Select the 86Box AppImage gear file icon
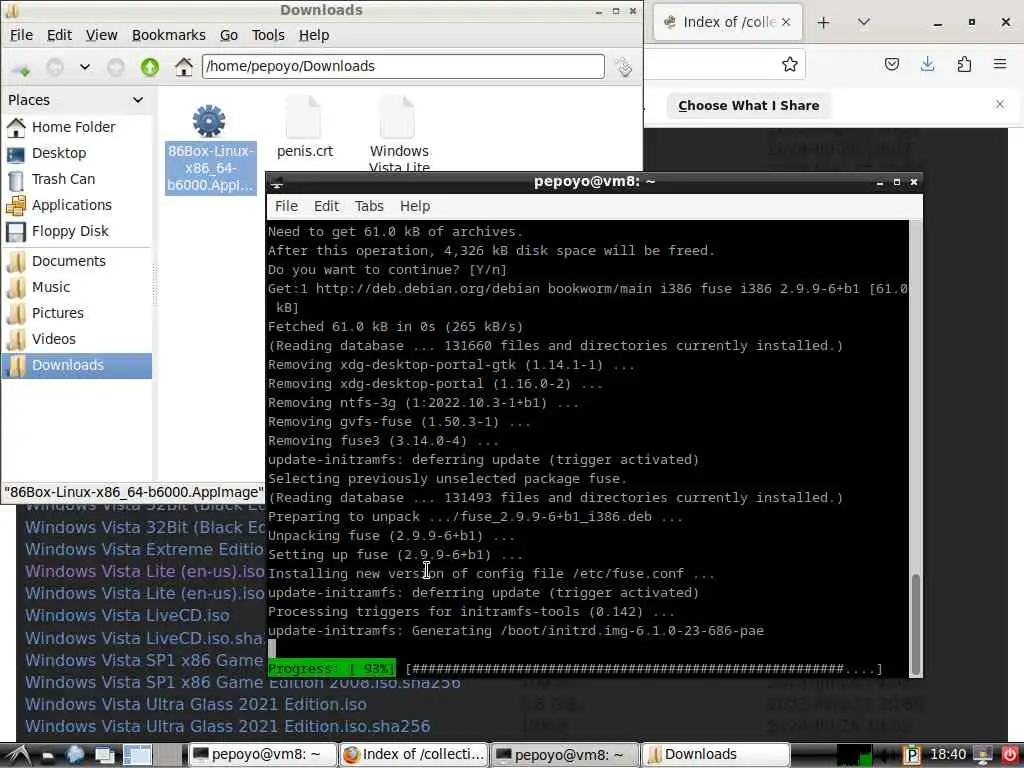 point(209,121)
